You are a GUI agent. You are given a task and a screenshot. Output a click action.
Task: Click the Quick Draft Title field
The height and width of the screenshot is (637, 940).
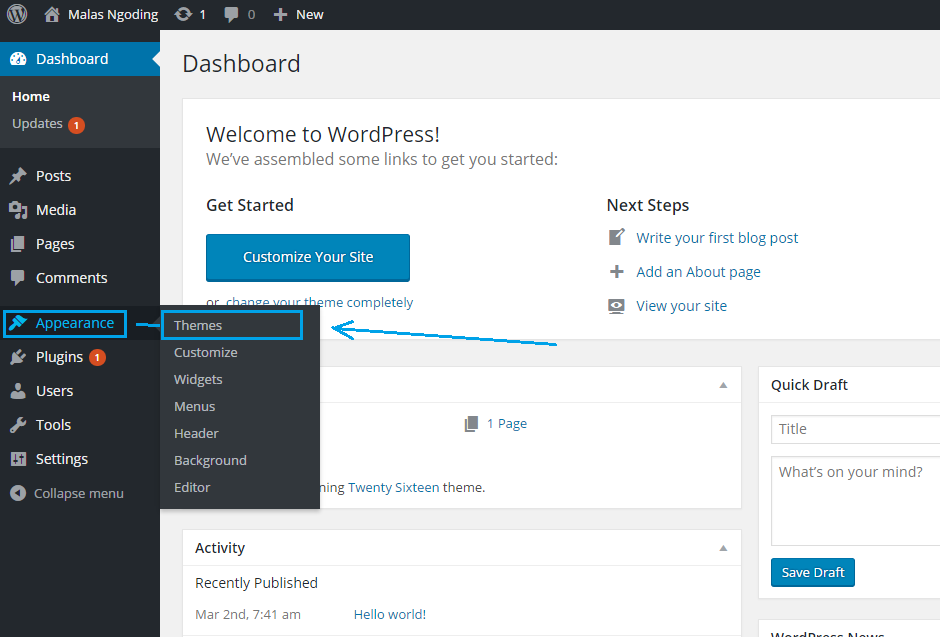click(855, 429)
